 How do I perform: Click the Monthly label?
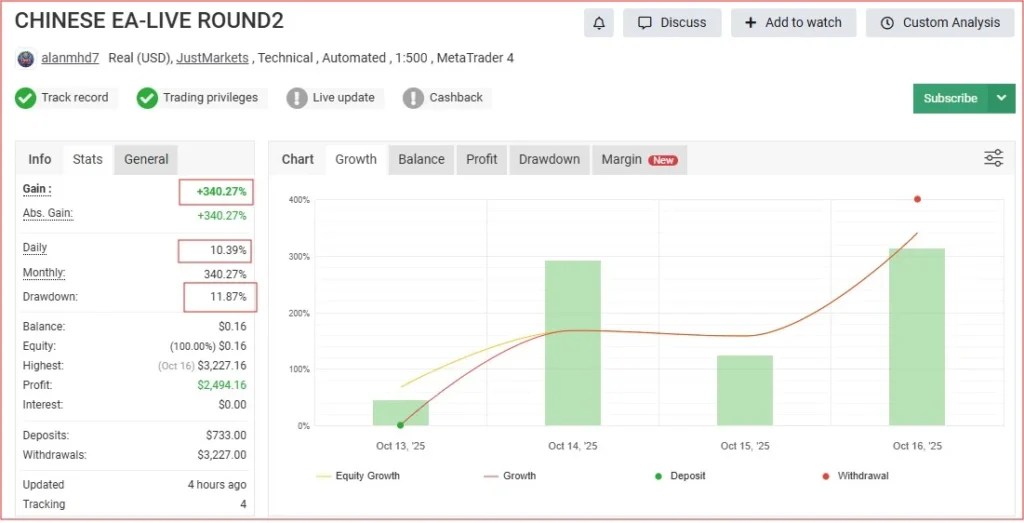44,273
